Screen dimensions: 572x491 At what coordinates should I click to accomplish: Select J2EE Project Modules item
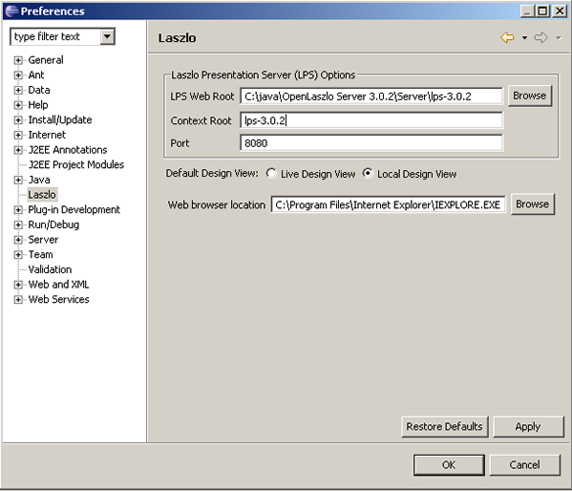coord(76,165)
